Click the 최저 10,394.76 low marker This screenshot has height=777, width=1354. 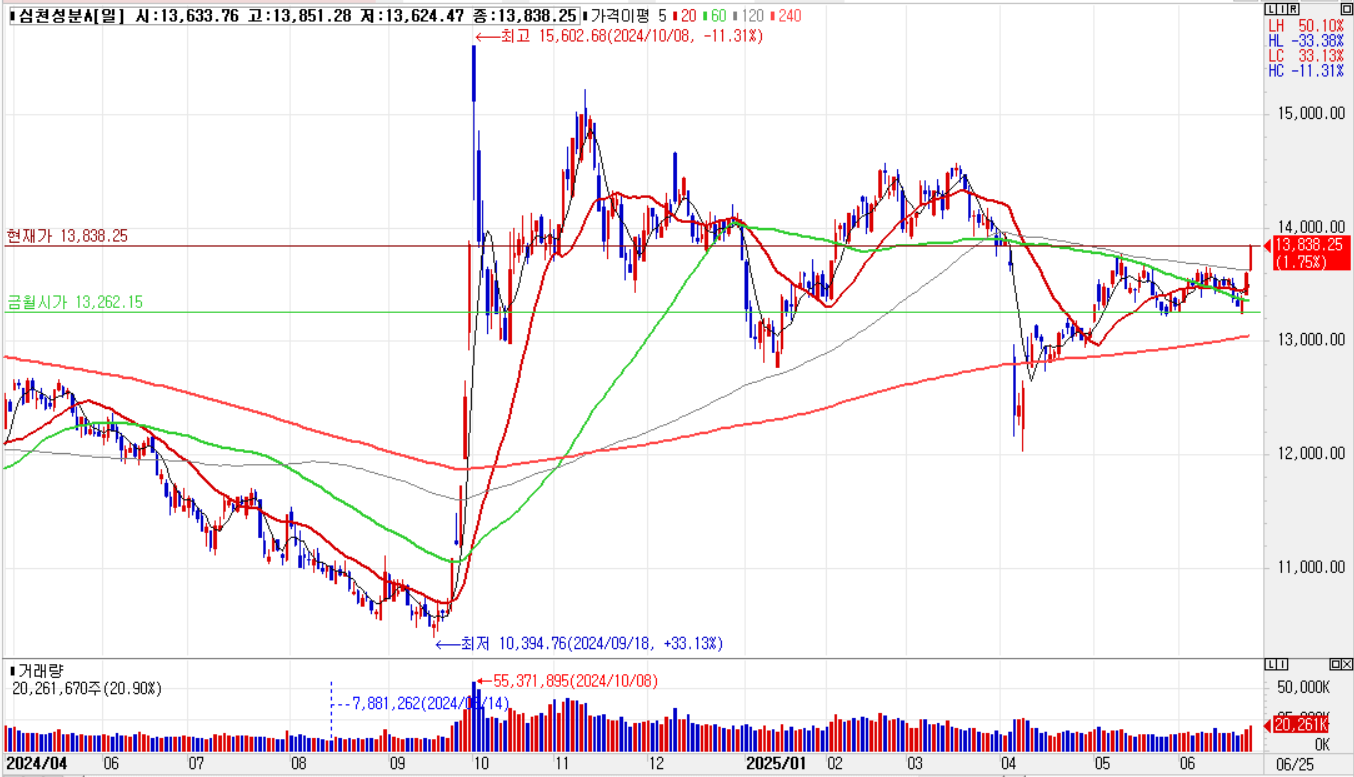(580, 643)
